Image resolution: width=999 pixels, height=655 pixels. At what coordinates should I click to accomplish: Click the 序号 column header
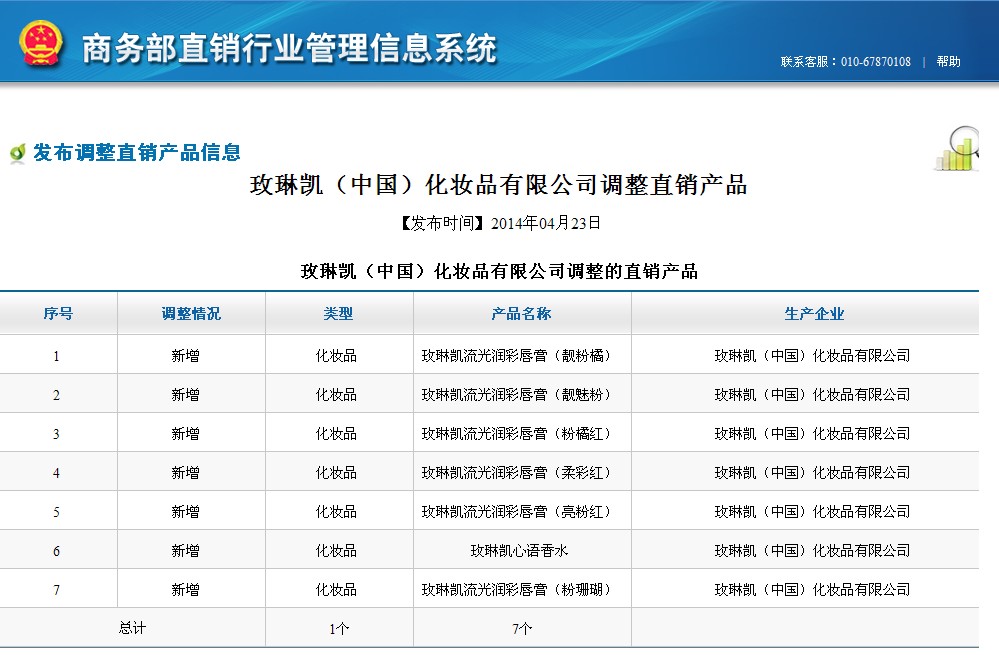(x=58, y=314)
